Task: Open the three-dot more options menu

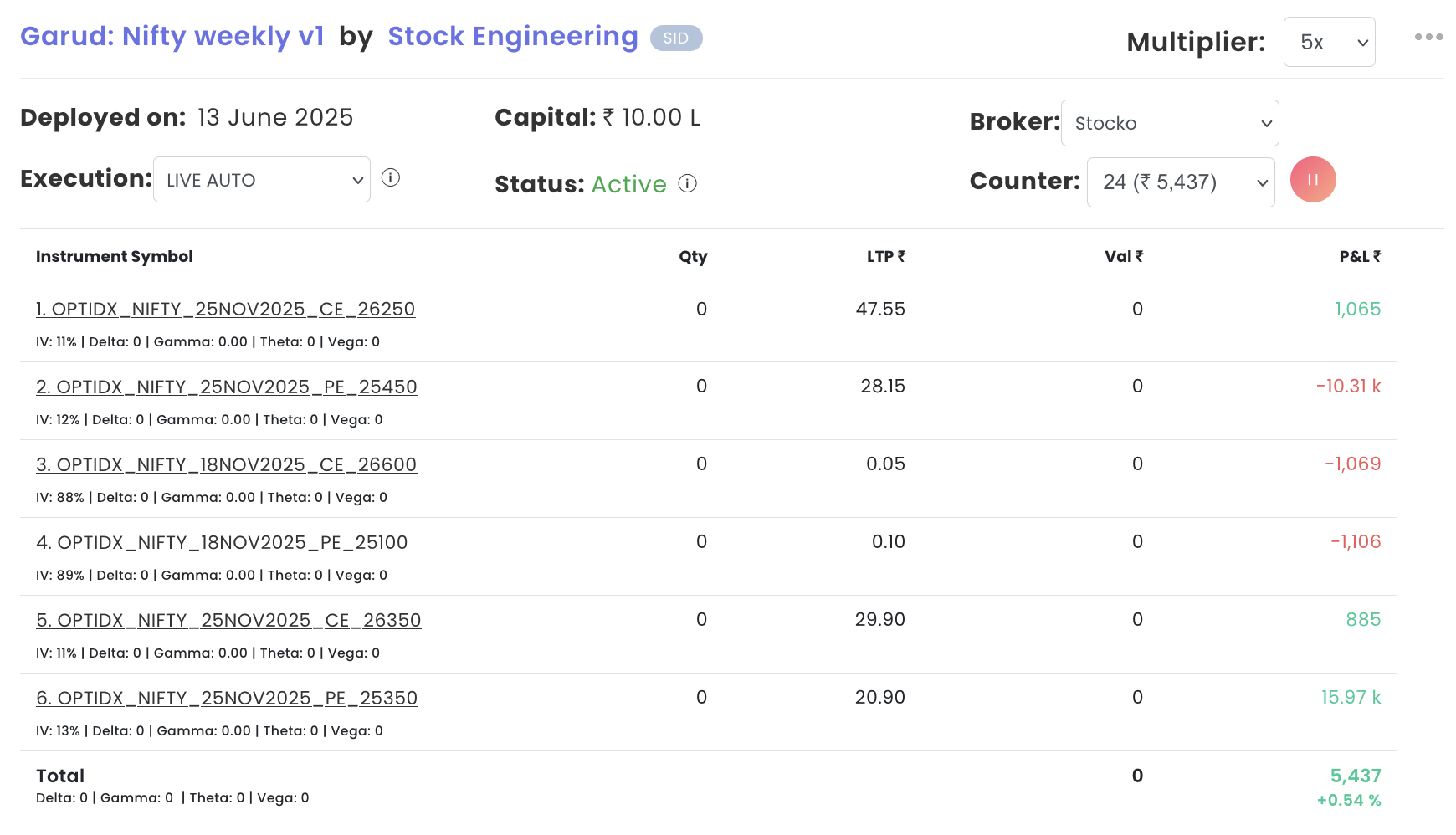Action: point(1428,38)
